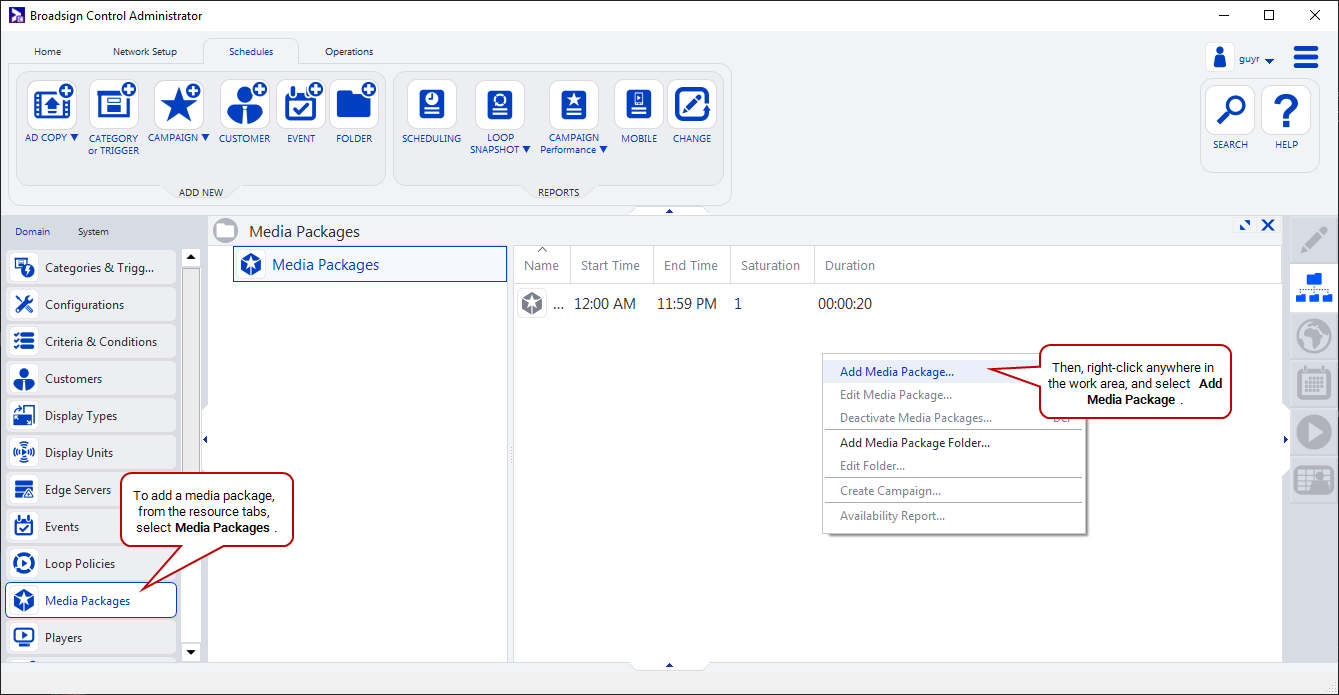Viewport: 1339px width, 695px height.
Task: Sort by the Name column header
Action: pyautogui.click(x=542, y=265)
